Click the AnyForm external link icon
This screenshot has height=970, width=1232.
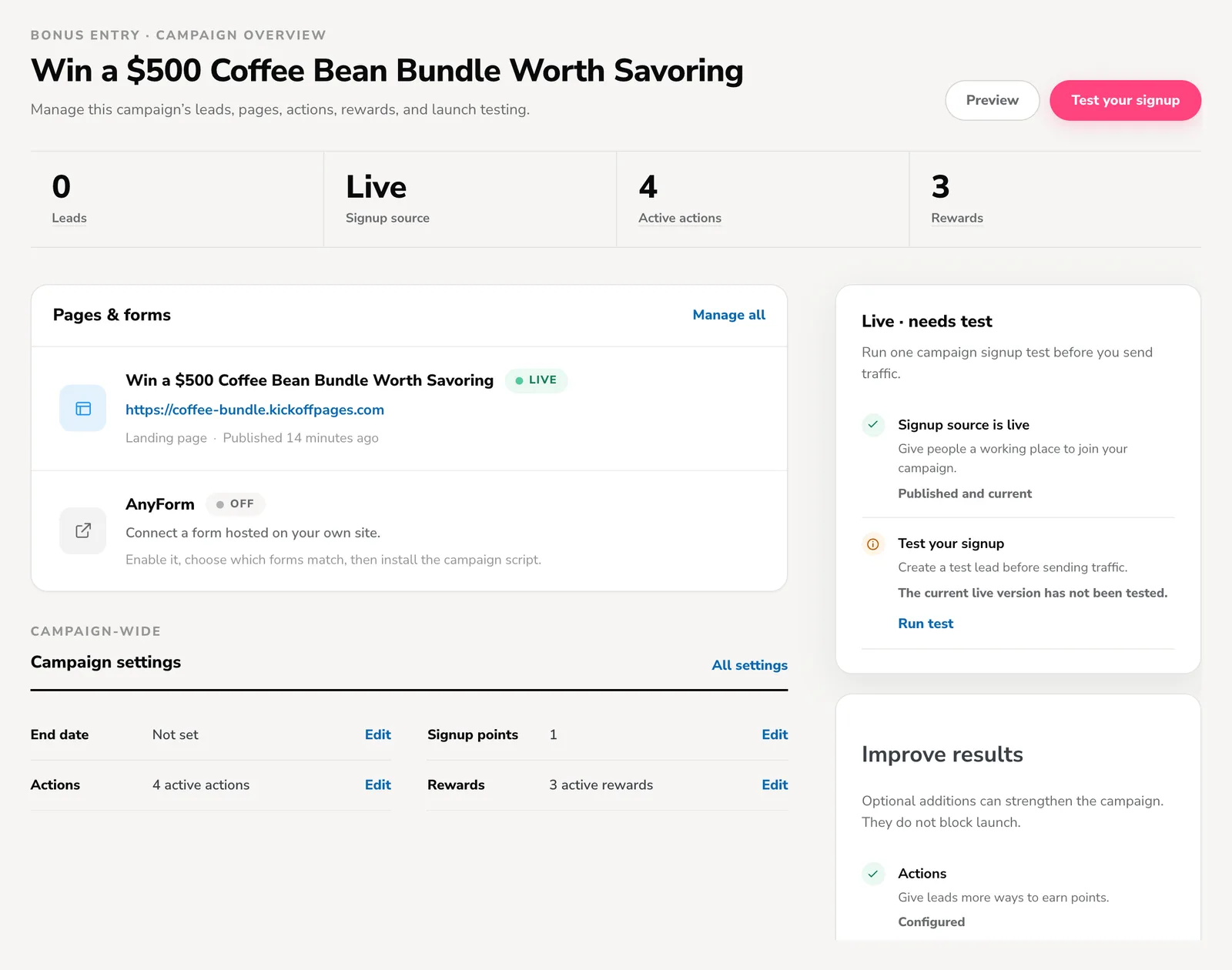pos(83,530)
